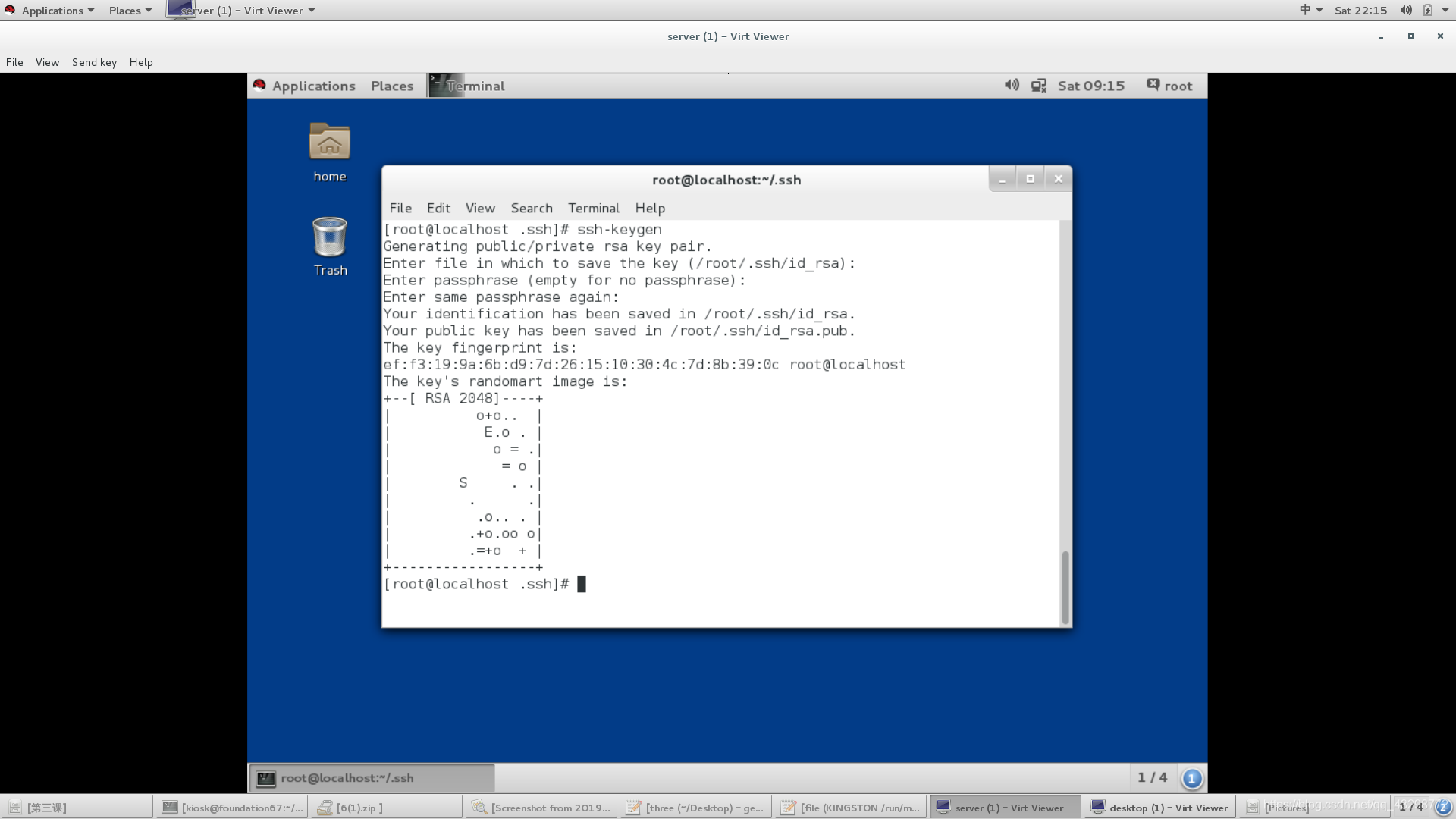Click the guest workspace indicator 1 / 4

pos(1152,777)
